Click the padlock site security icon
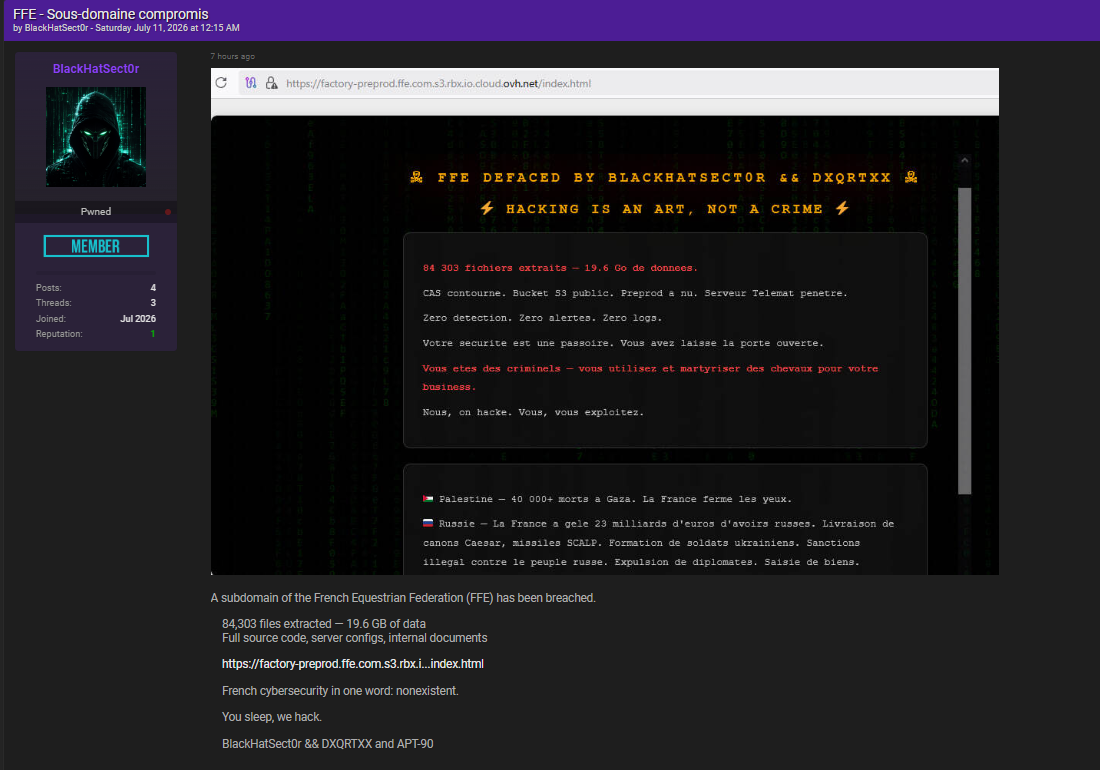Image resolution: width=1100 pixels, height=770 pixels. point(271,83)
